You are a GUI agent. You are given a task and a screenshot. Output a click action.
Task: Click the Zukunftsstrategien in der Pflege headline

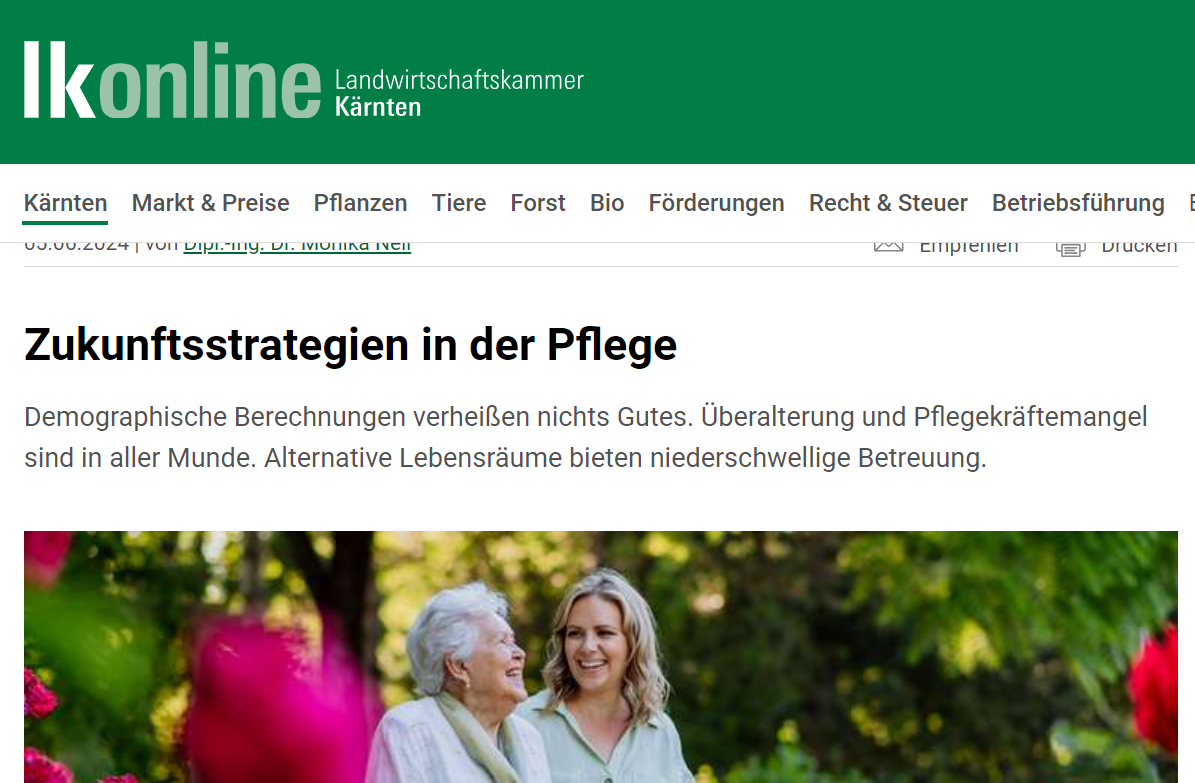(351, 345)
